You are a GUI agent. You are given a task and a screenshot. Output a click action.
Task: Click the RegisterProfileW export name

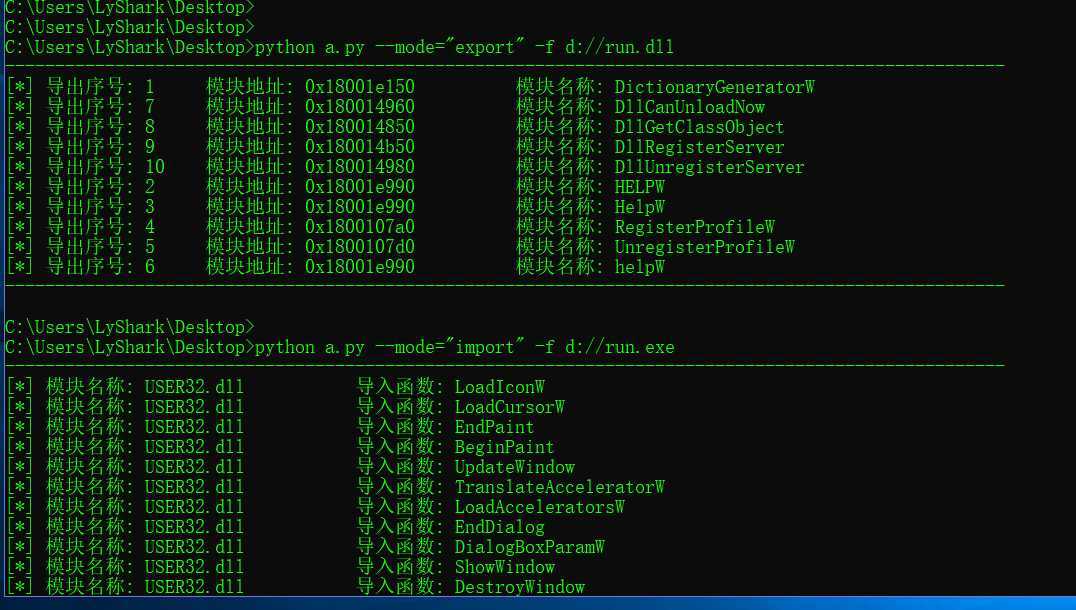point(694,227)
